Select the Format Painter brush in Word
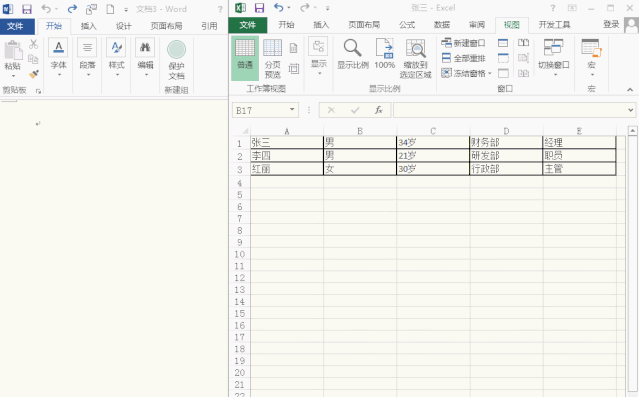 pos(33,74)
